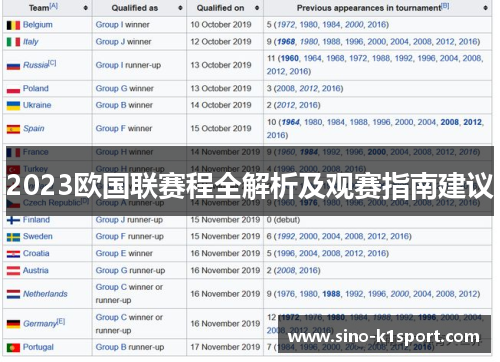The image size is (500, 362).
Task: Follow the Group E link in Croatia row
Action: tap(111, 253)
